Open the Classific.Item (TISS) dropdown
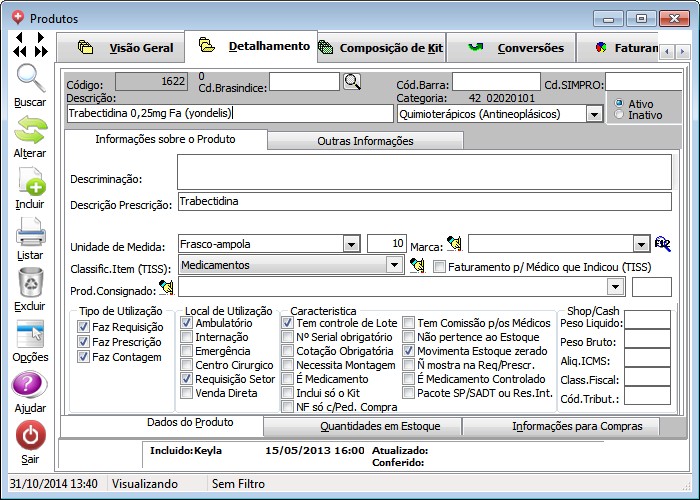Screen dimensions: 700x500 click(397, 266)
